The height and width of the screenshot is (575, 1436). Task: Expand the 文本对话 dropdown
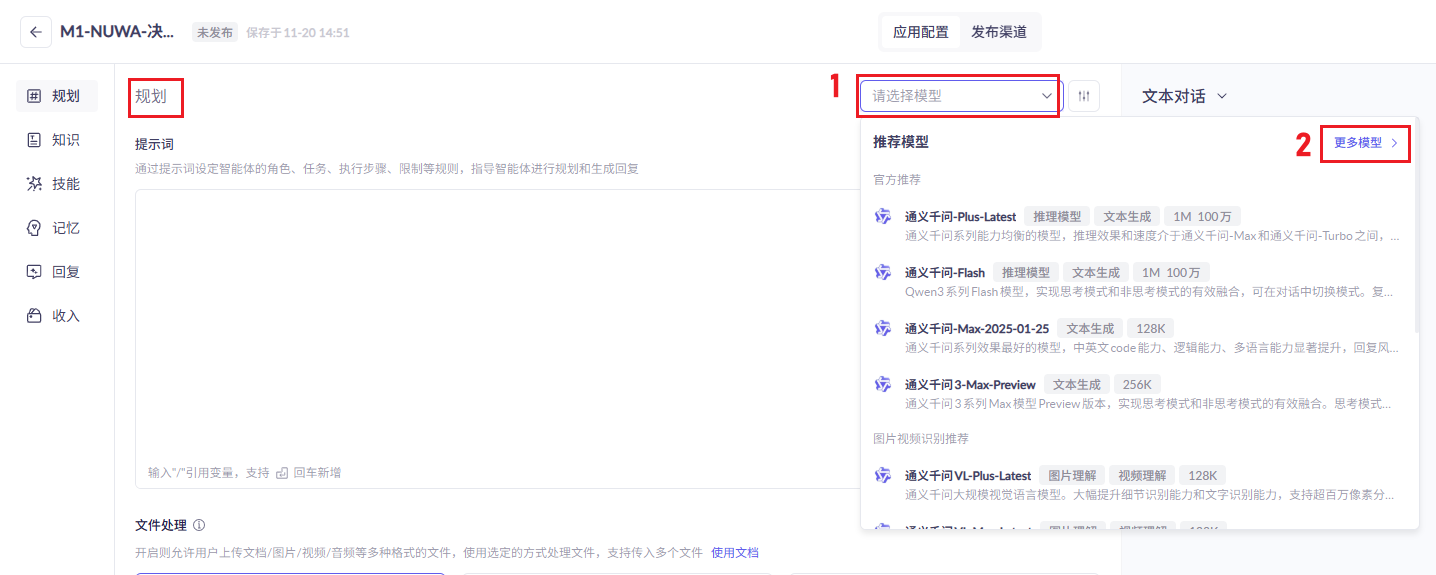[x=1184, y=96]
